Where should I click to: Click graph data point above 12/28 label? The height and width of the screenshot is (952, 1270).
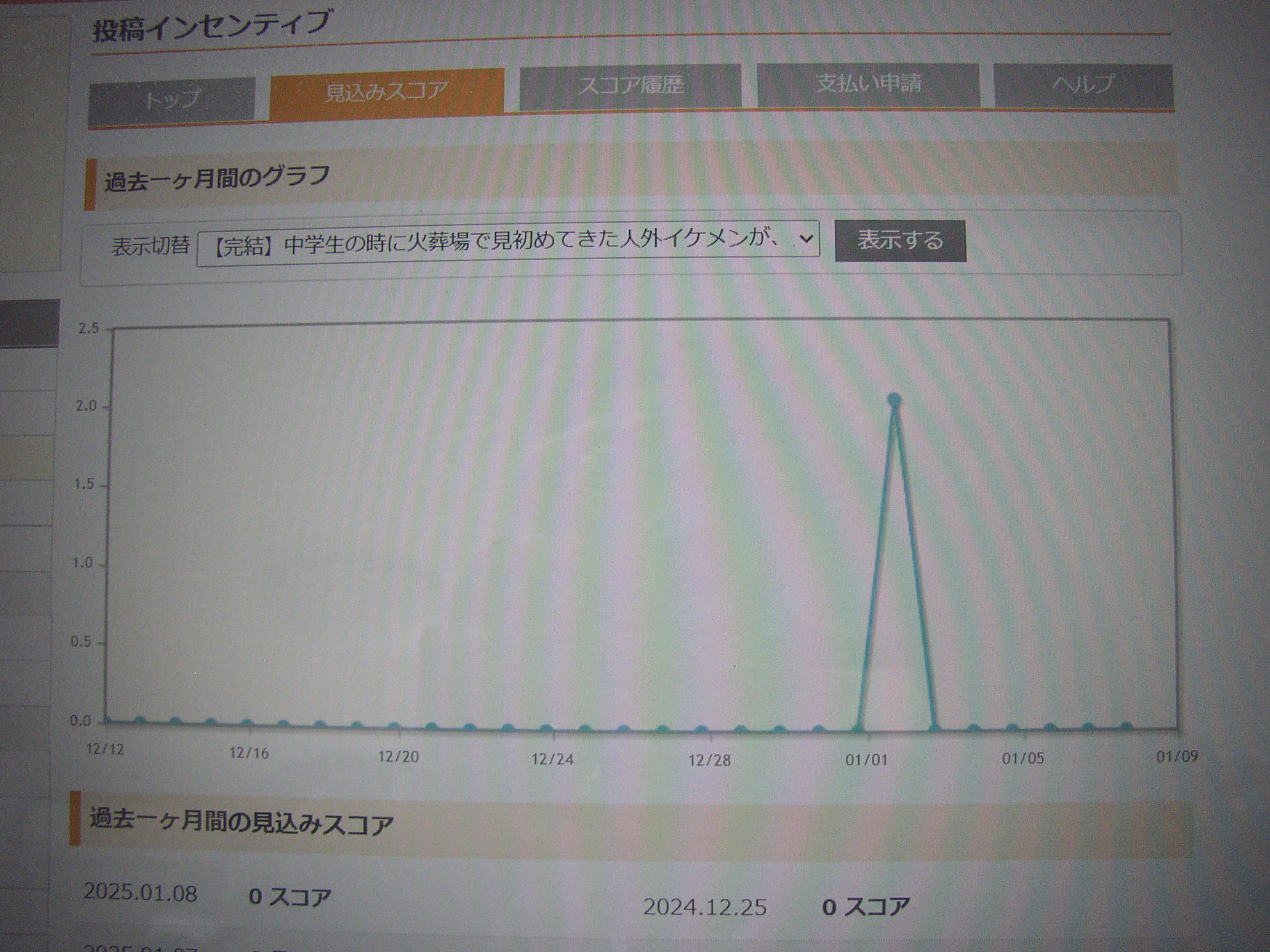point(702,729)
